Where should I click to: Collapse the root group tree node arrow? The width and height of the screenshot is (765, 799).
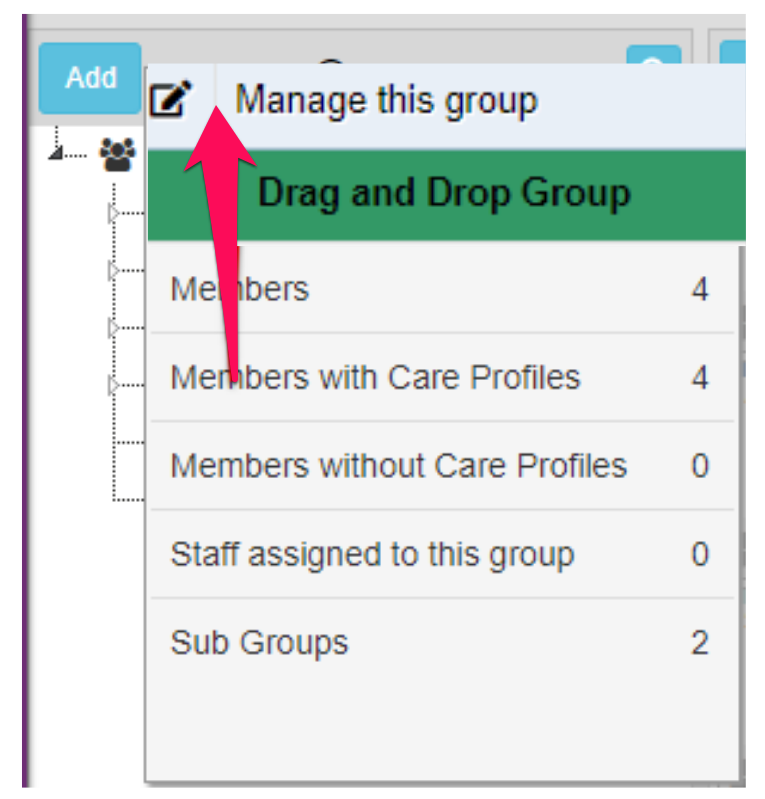click(x=56, y=153)
